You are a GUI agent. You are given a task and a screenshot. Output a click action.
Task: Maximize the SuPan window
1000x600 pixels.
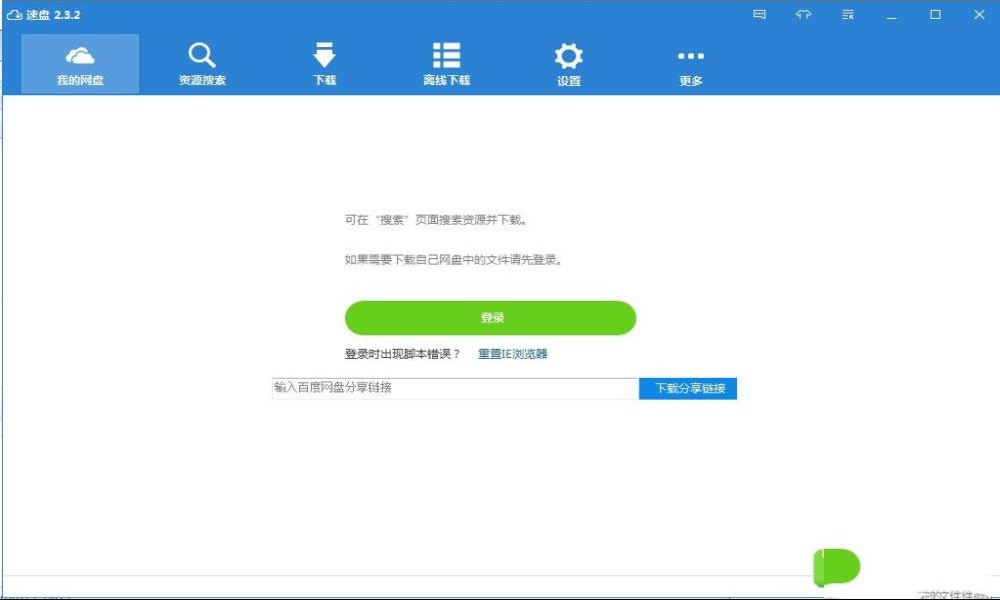[935, 14]
